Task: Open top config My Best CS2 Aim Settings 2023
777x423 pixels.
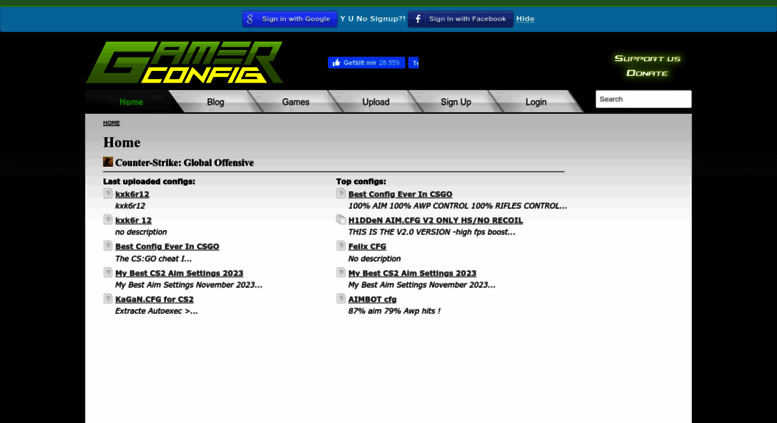Action: coord(412,273)
